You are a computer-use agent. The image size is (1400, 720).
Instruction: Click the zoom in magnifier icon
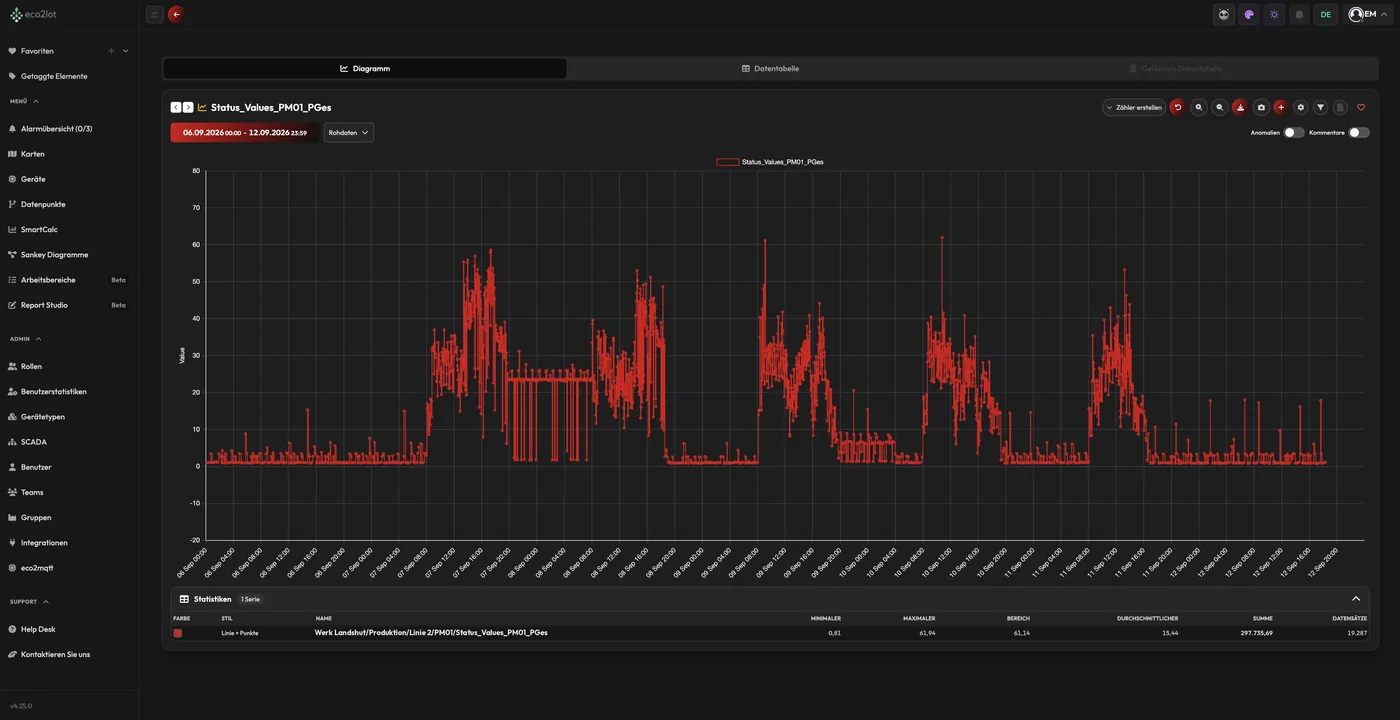tap(1199, 107)
